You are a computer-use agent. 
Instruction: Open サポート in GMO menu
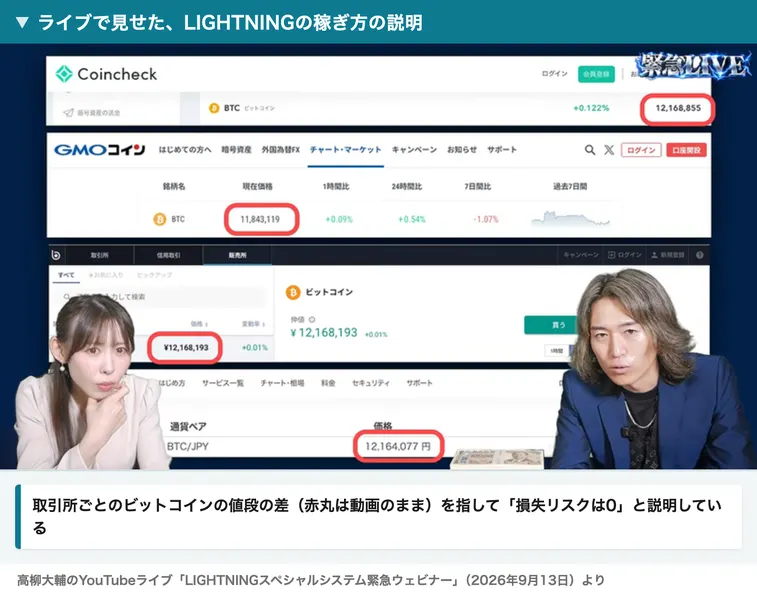(502, 150)
